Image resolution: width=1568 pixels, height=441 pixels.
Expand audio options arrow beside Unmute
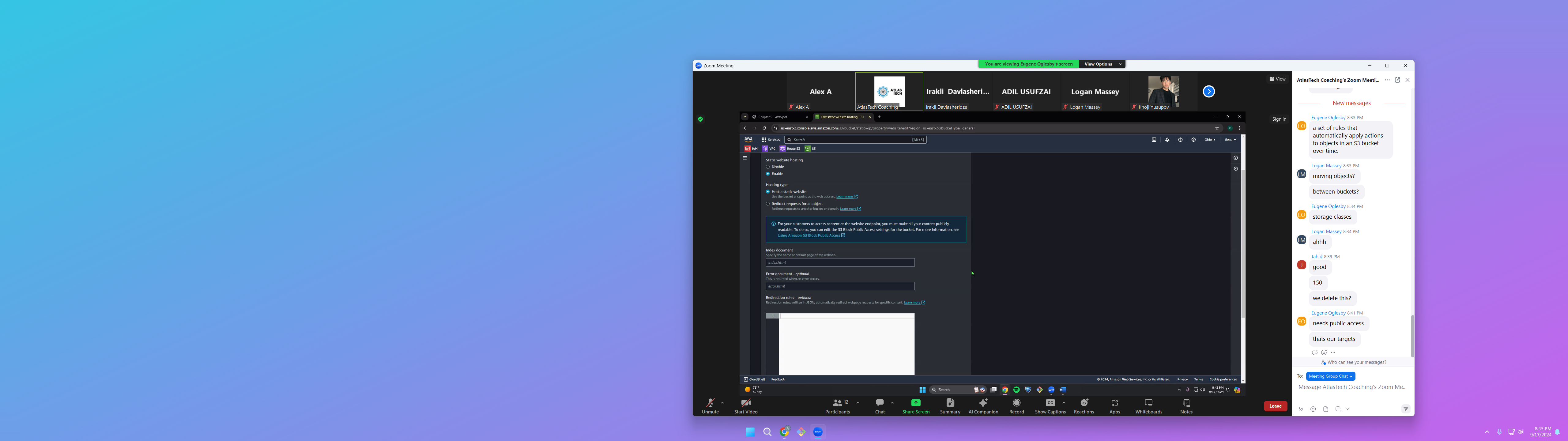722,403
